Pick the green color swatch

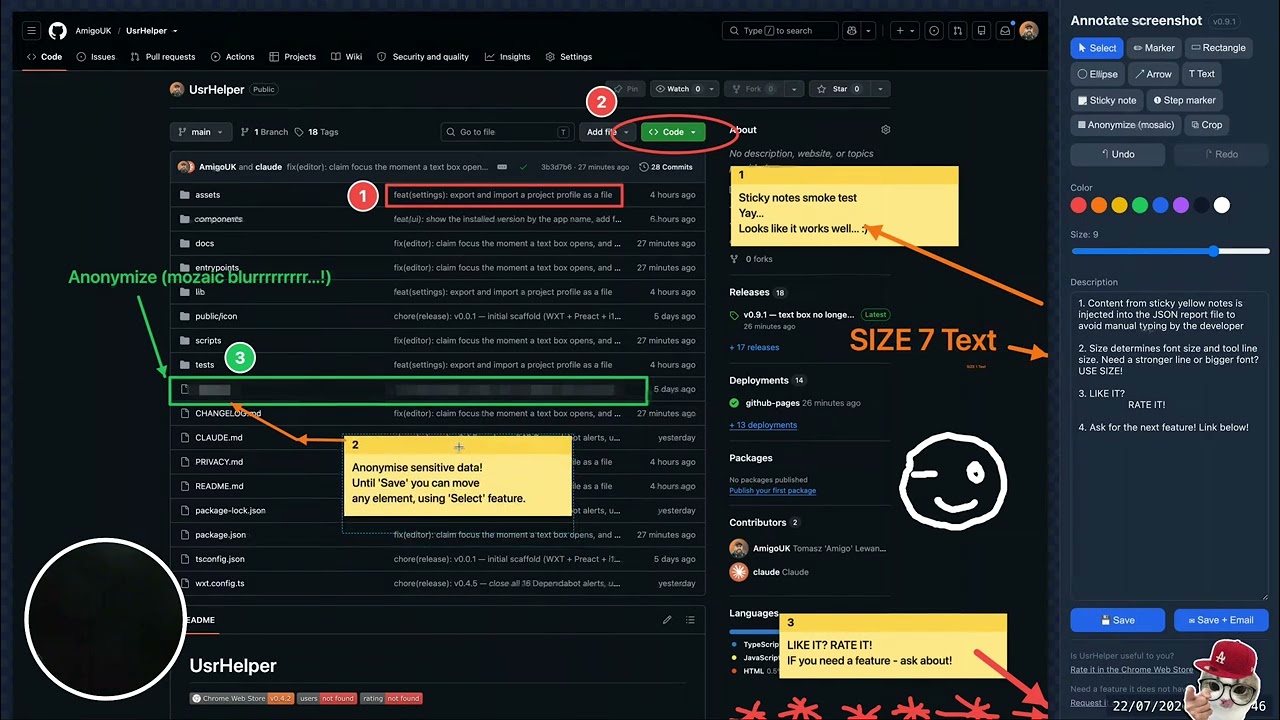[x=1140, y=205]
